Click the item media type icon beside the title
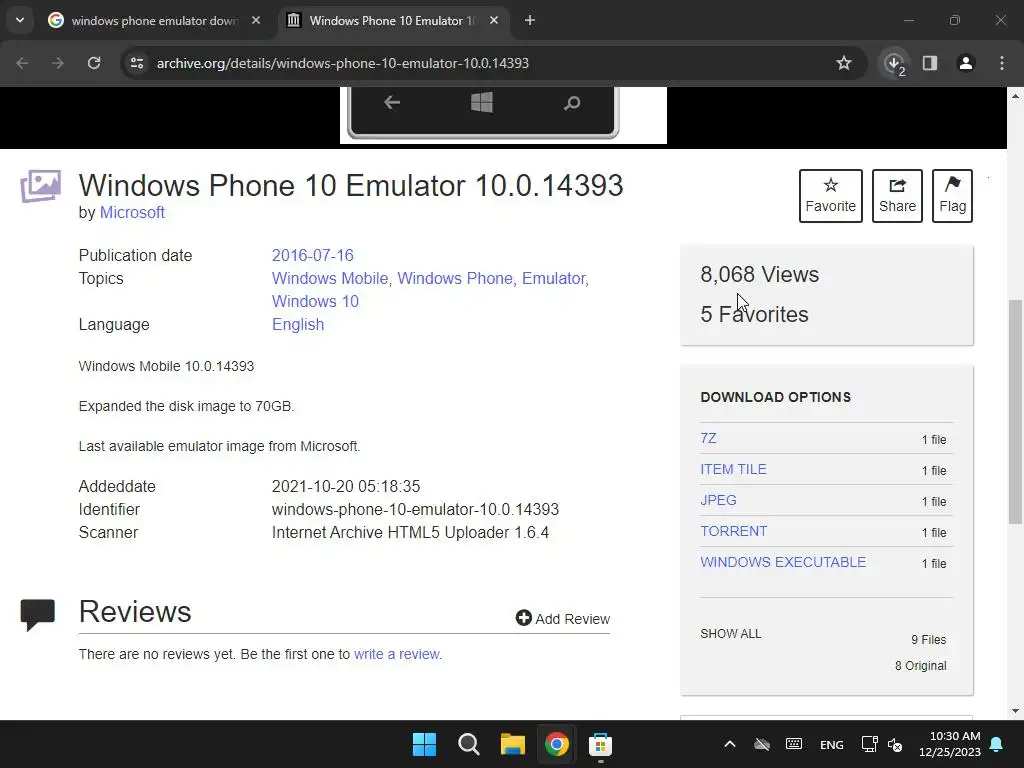Viewport: 1024px width, 768px height. point(40,186)
